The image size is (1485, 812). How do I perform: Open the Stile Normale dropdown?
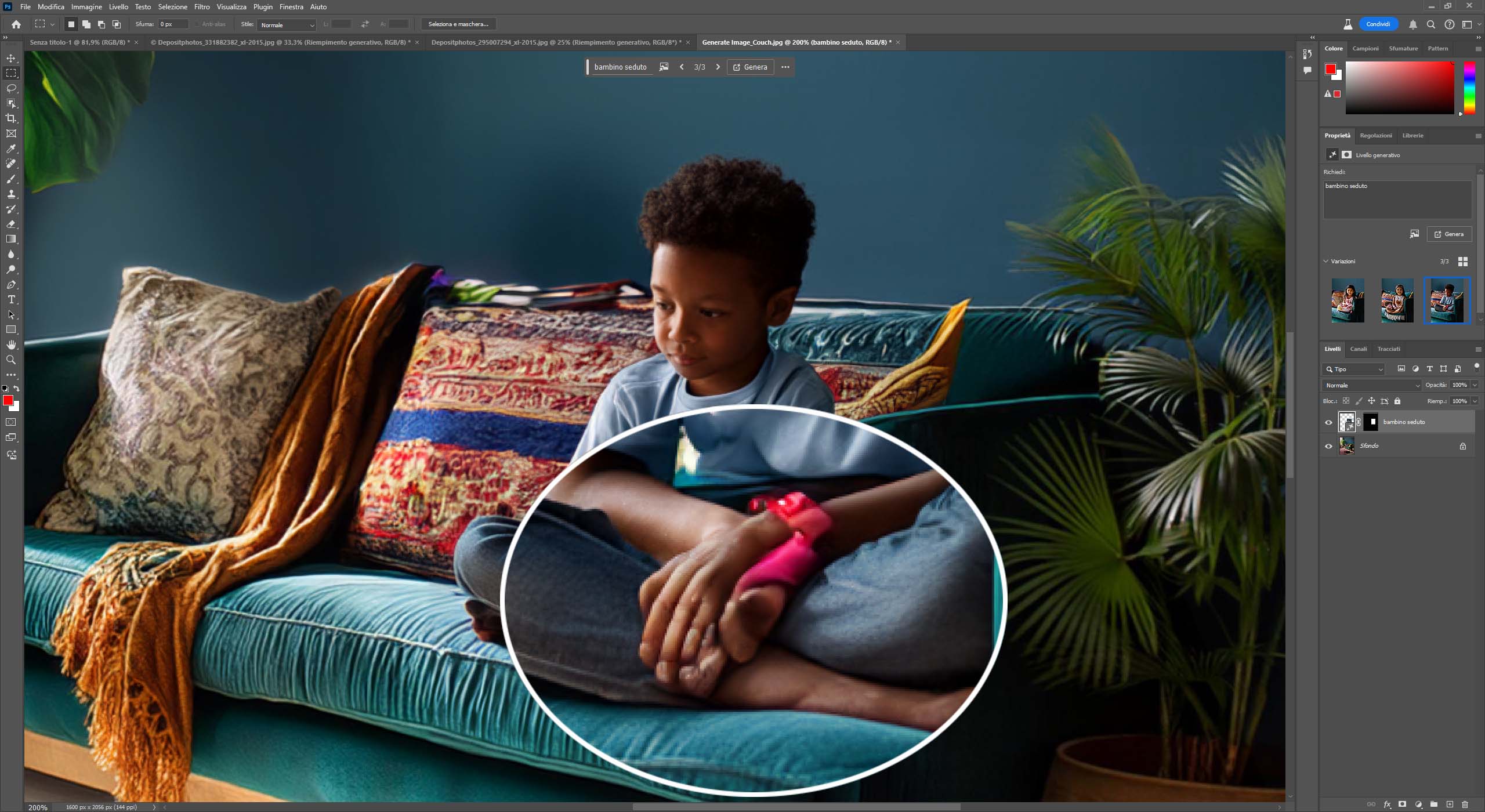[287, 25]
